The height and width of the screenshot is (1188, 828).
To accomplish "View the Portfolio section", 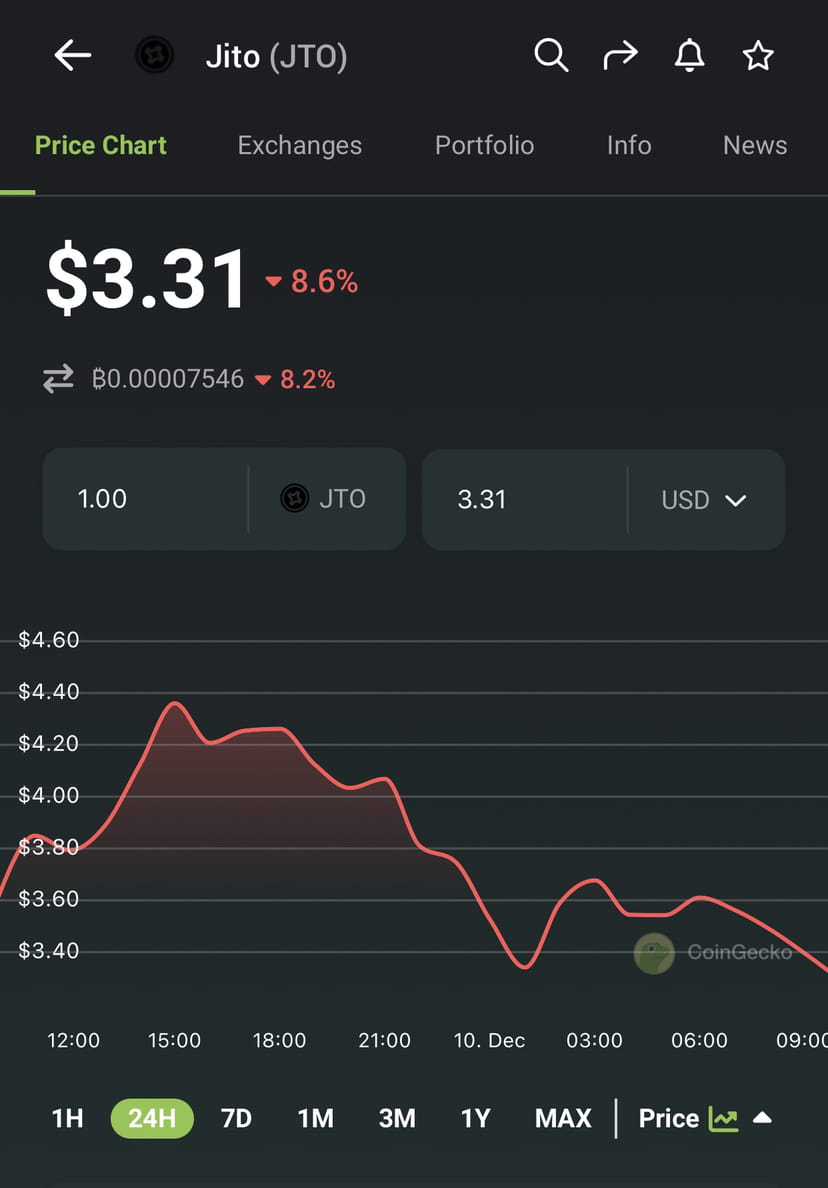I will pyautogui.click(x=484, y=145).
